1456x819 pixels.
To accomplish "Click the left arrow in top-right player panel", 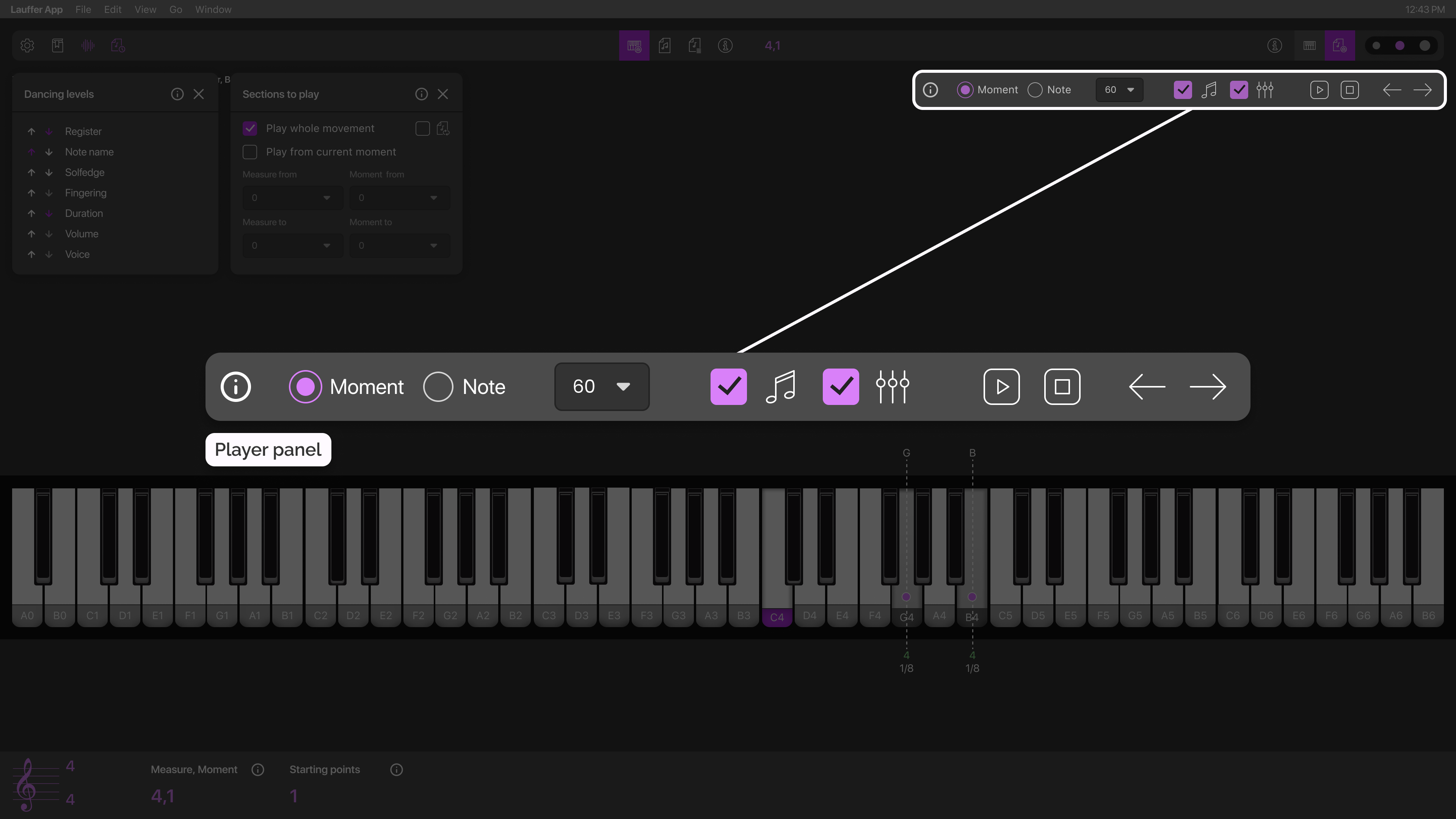I will pyautogui.click(x=1392, y=90).
